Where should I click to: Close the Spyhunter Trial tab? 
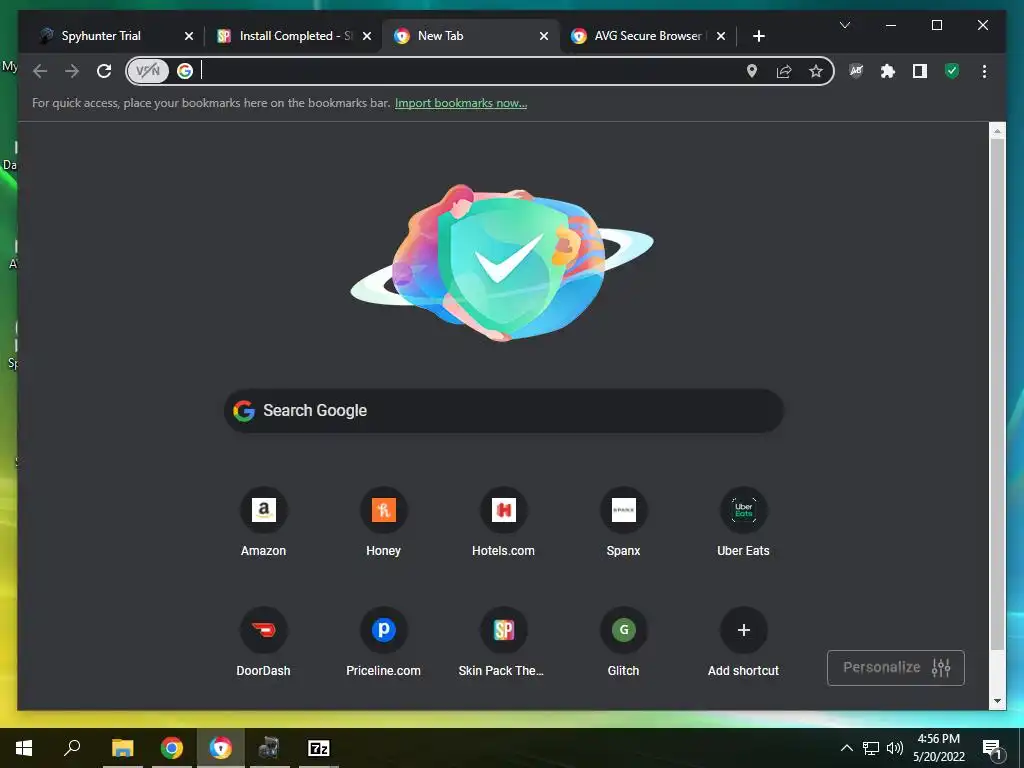click(189, 37)
